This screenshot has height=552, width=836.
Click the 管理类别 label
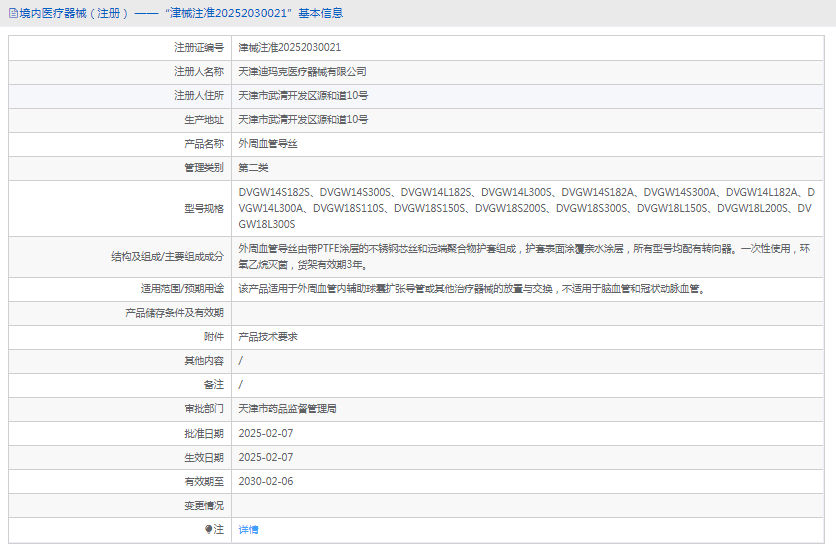coord(204,168)
